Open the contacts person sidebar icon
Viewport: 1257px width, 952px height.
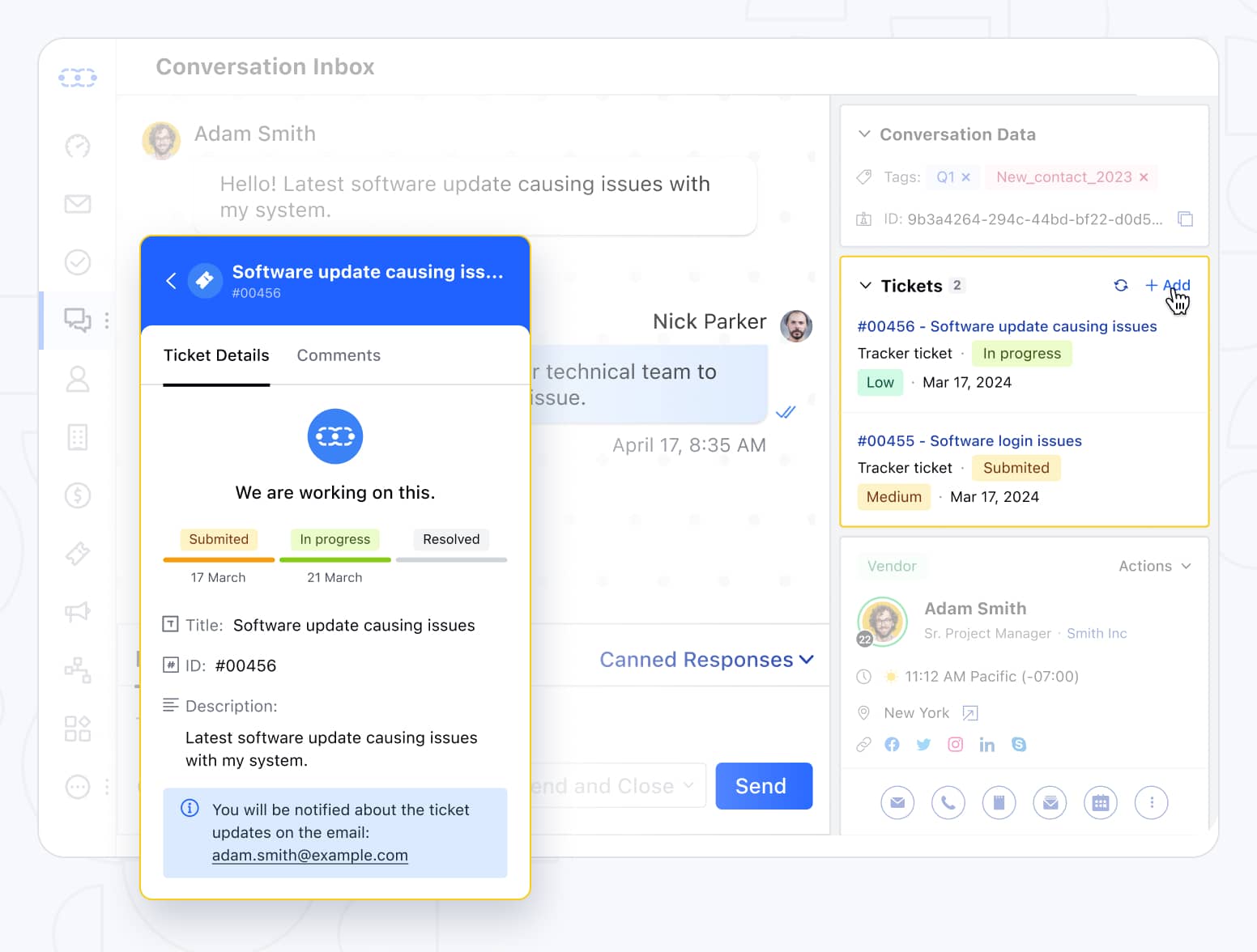click(78, 379)
